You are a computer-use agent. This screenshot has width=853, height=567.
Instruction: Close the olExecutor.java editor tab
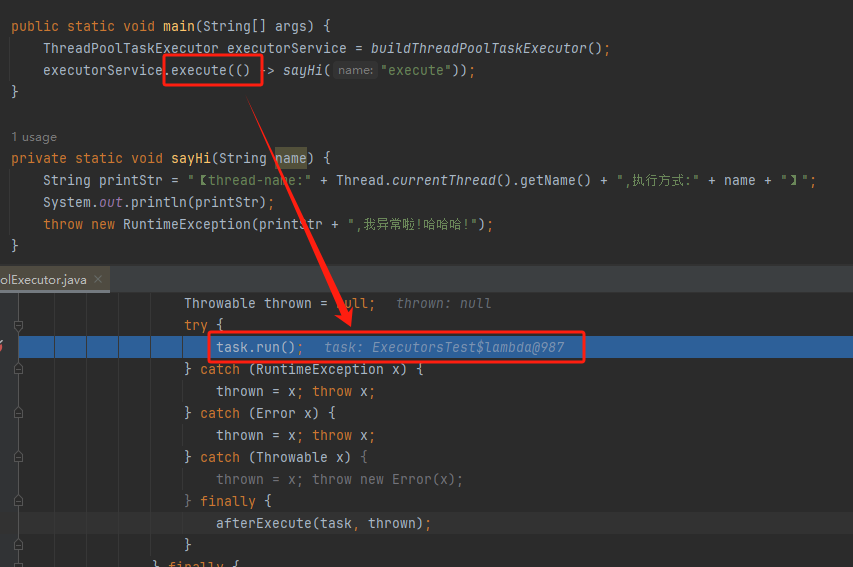pos(98,279)
